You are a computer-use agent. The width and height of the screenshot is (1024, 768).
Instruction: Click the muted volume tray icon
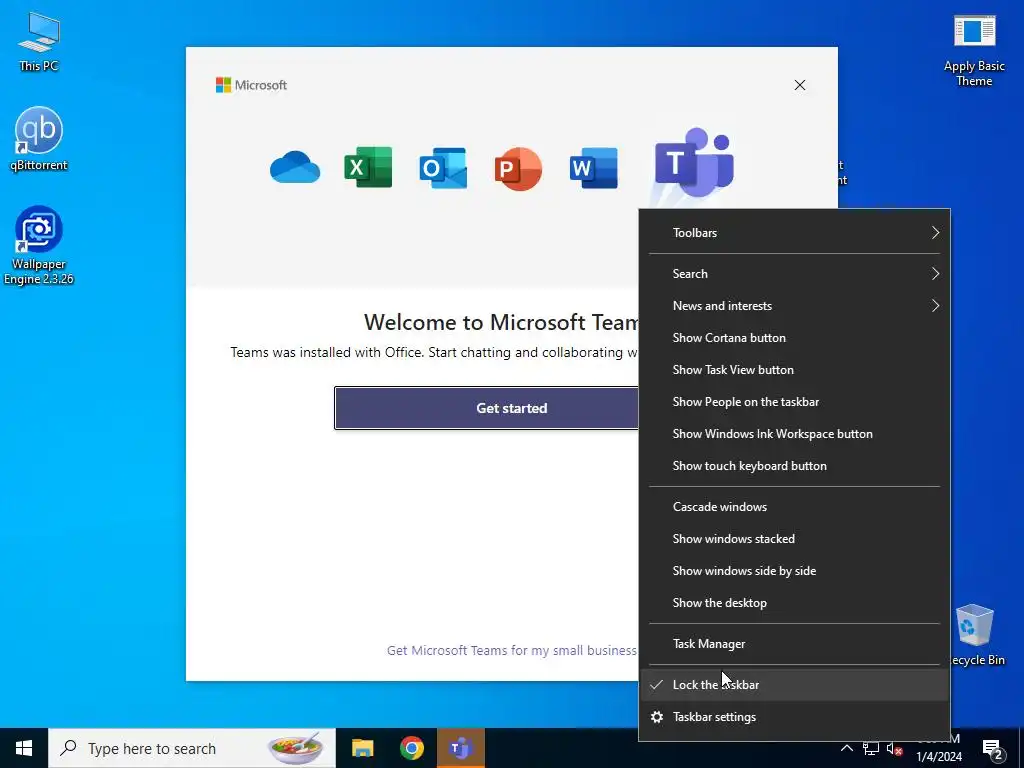coord(895,748)
